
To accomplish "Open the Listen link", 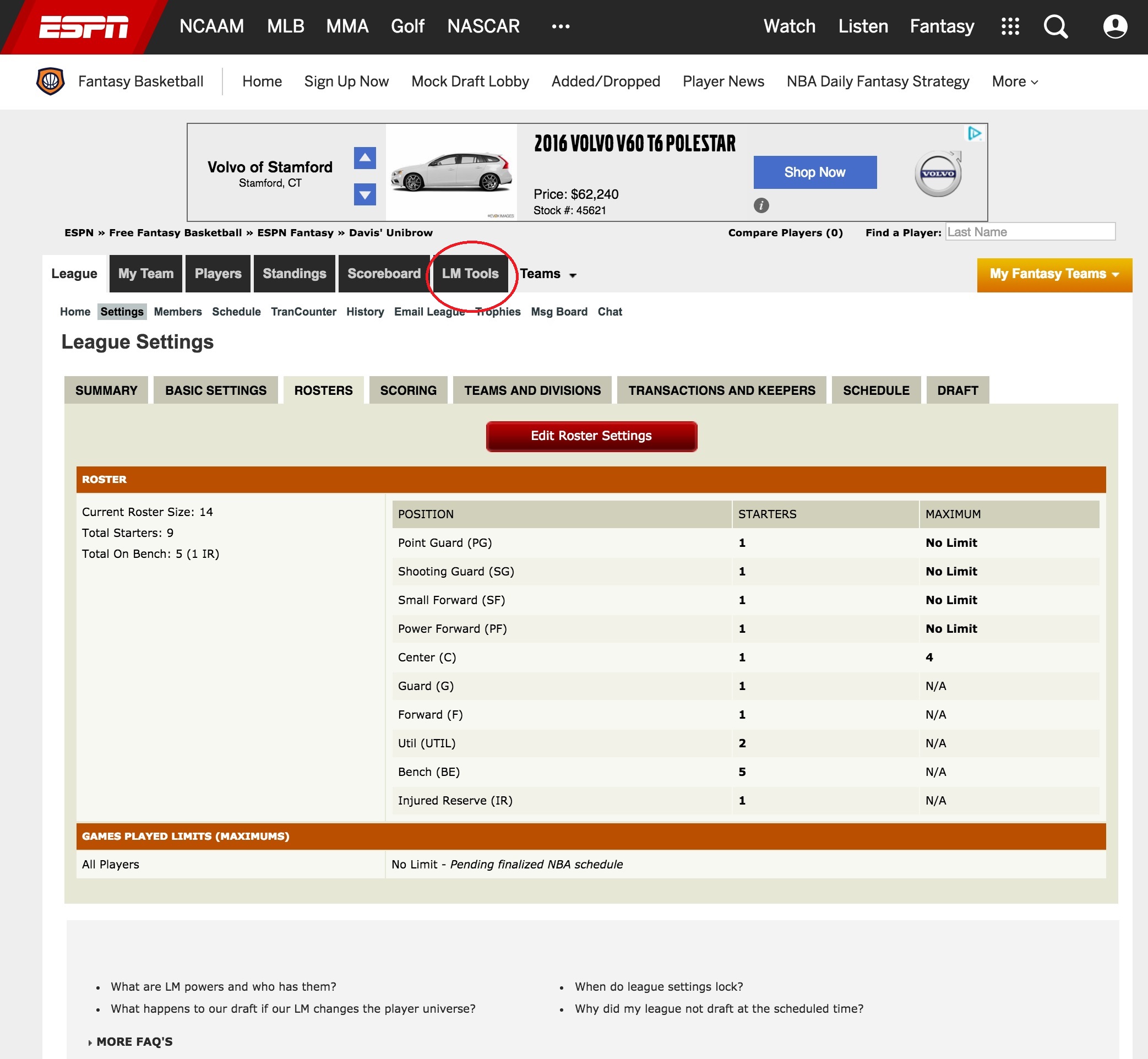I will click(x=863, y=26).
